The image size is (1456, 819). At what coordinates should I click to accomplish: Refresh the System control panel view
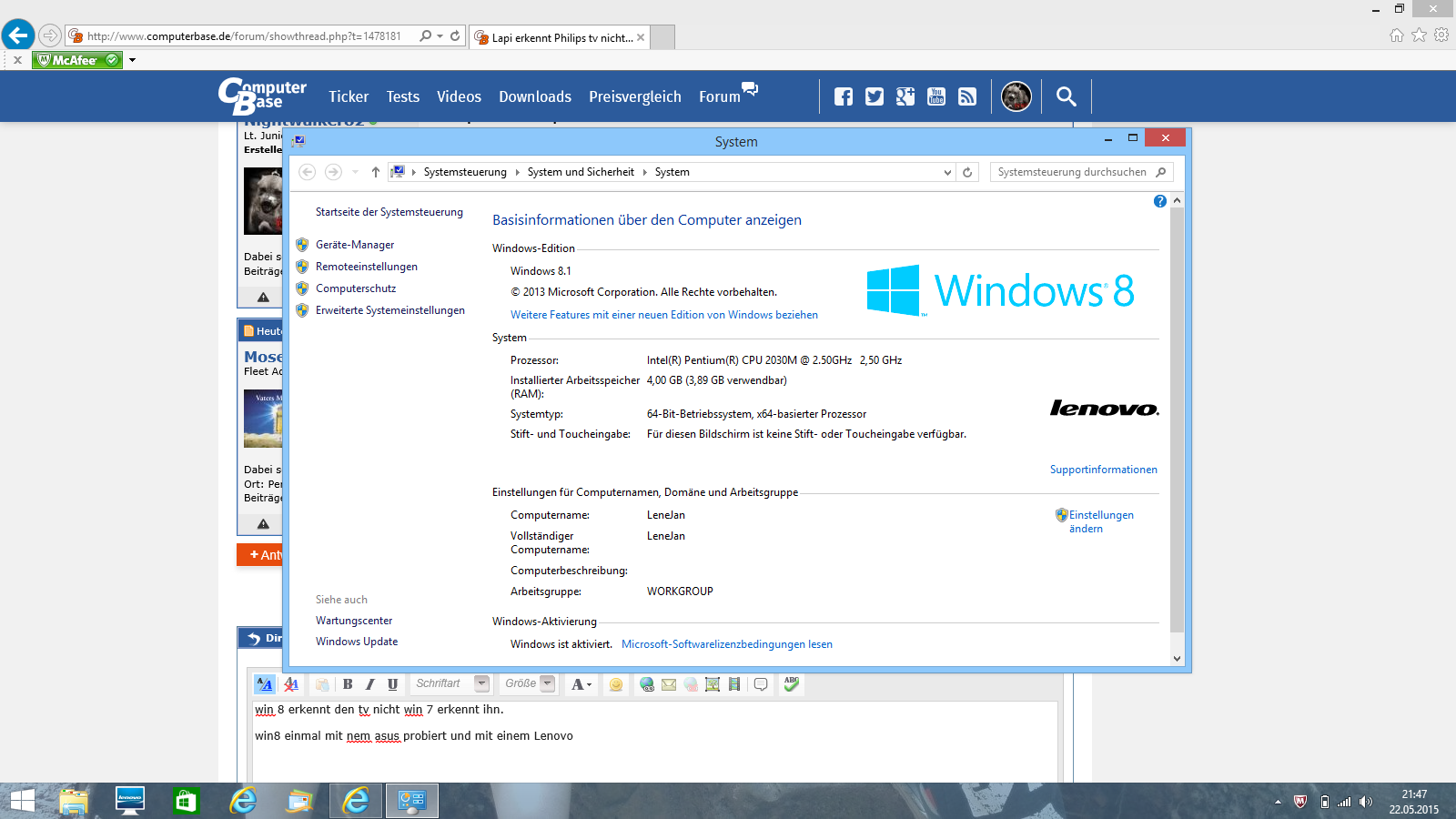pos(967,172)
